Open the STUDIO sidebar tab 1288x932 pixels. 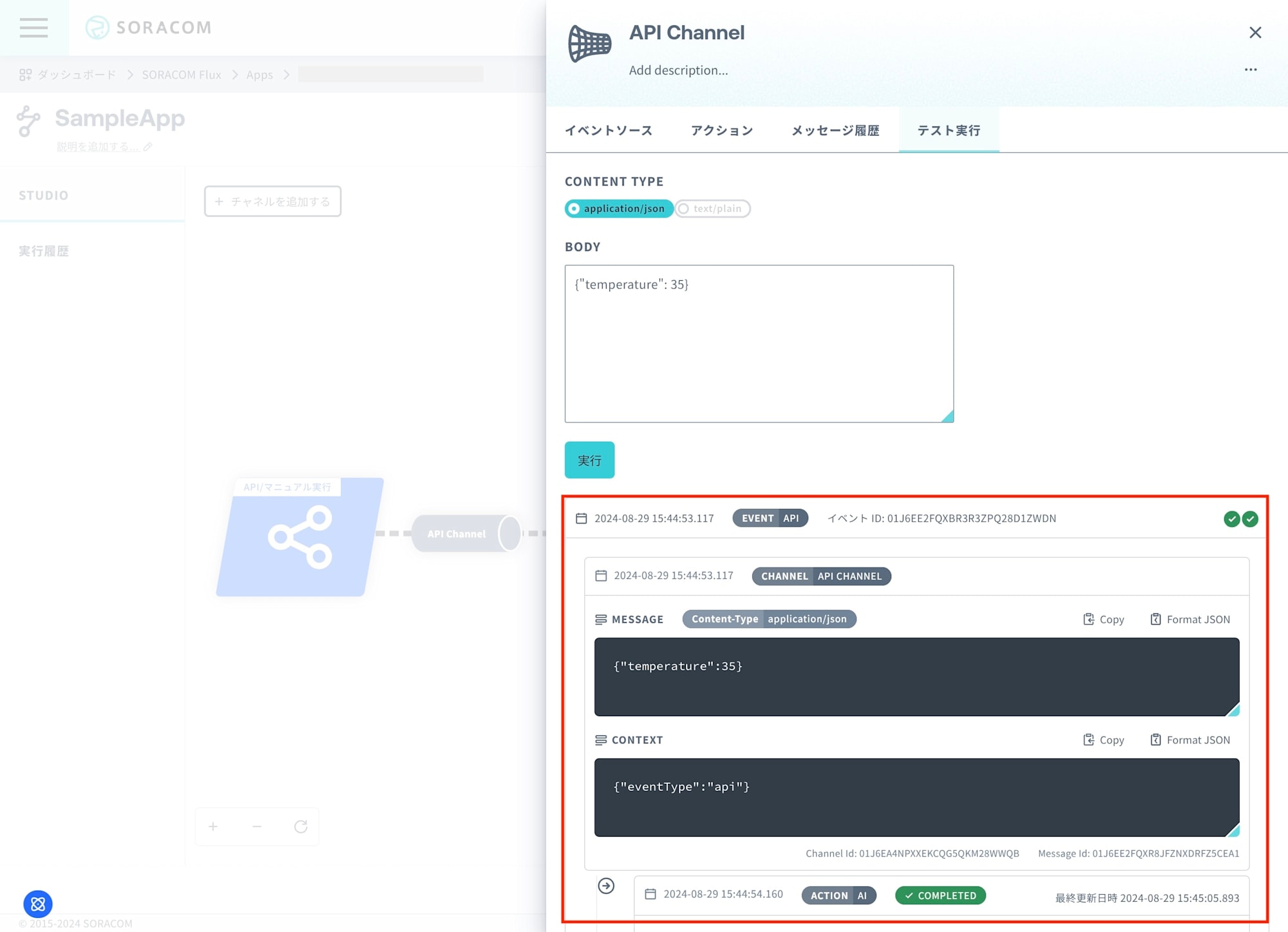click(x=92, y=195)
